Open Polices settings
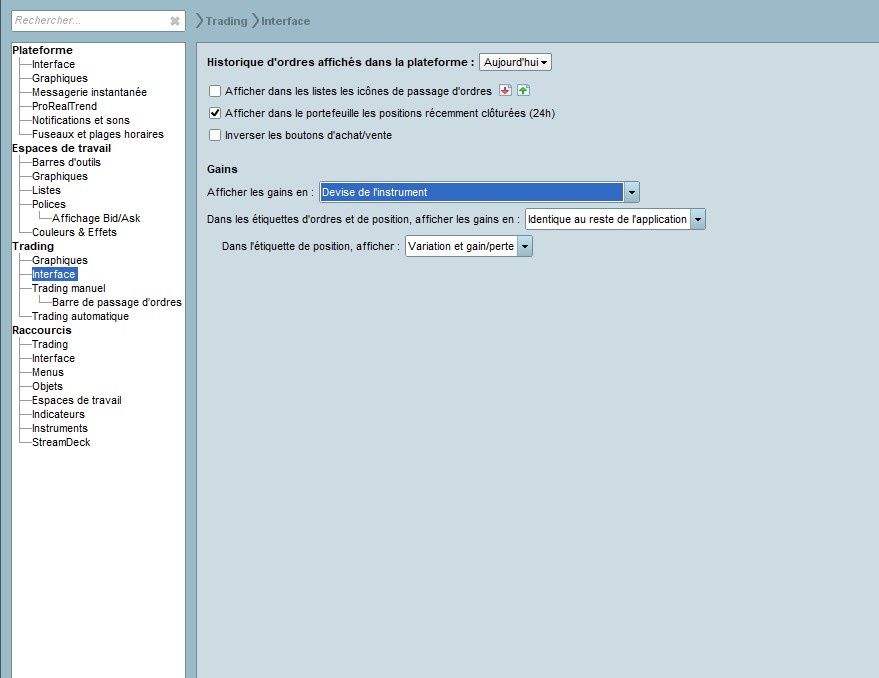The image size is (879, 678). click(49, 204)
